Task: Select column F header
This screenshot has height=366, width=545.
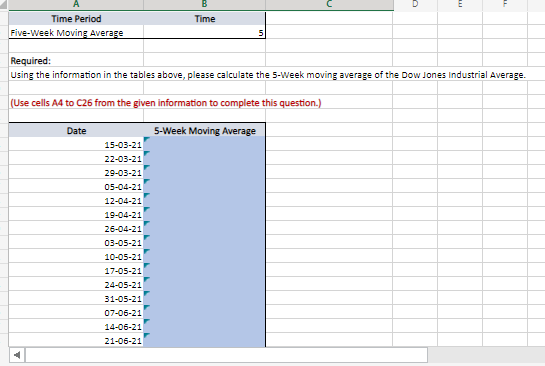Action: click(505, 5)
